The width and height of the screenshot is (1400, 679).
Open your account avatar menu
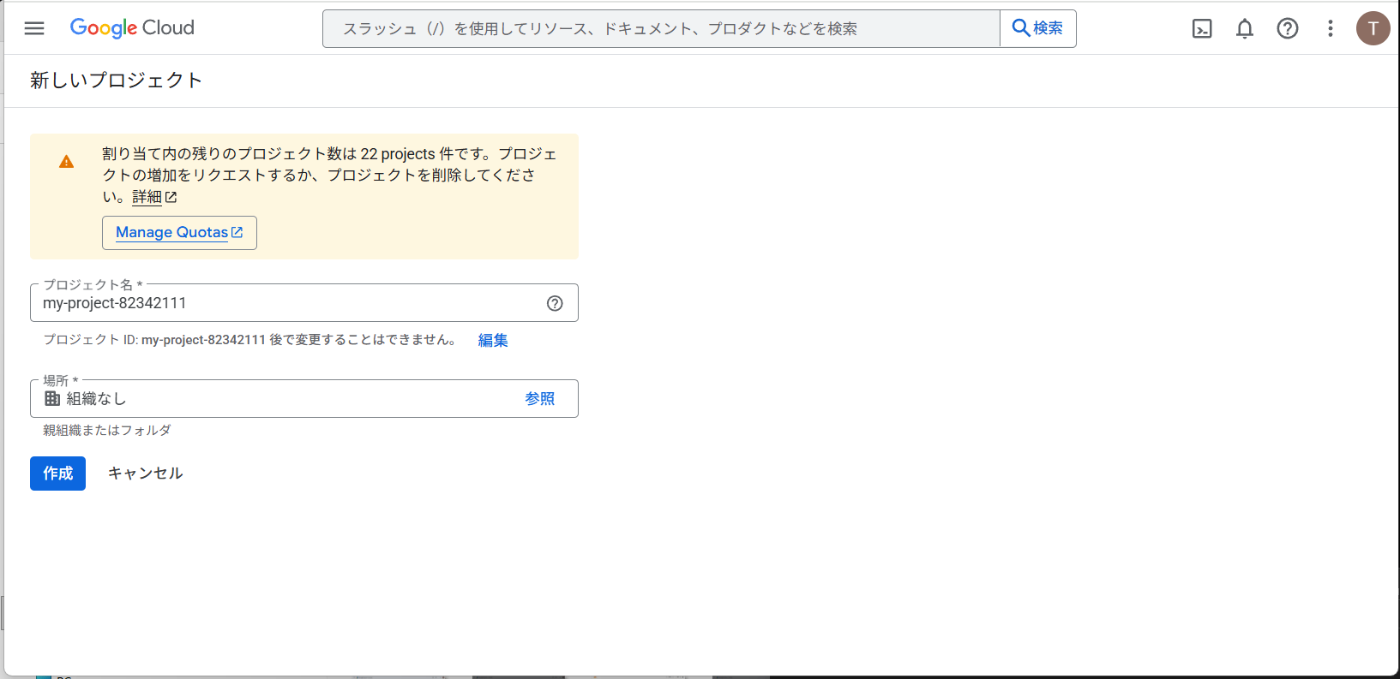pyautogui.click(x=1373, y=28)
